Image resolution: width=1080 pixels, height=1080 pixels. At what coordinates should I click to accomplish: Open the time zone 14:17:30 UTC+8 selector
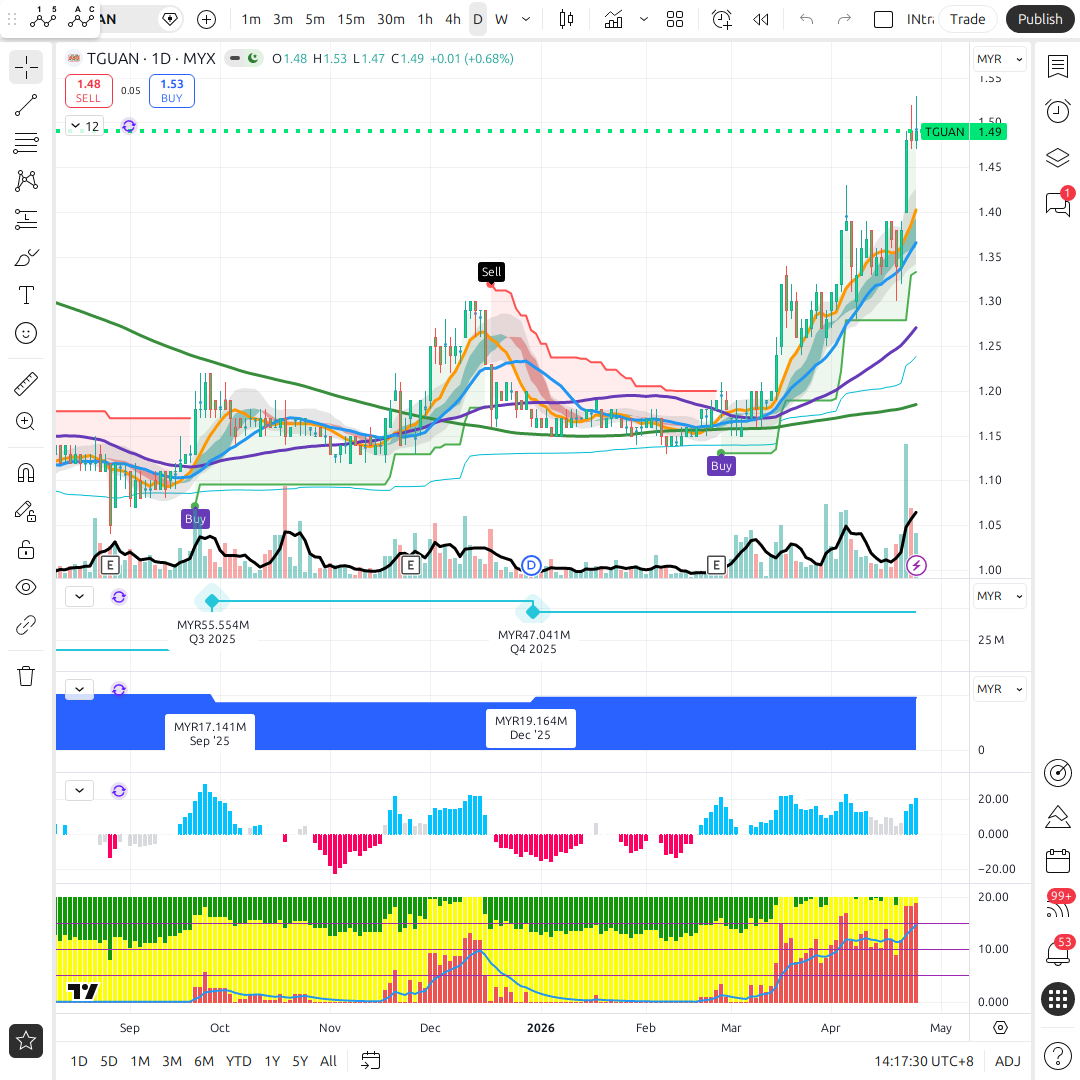pos(923,1061)
